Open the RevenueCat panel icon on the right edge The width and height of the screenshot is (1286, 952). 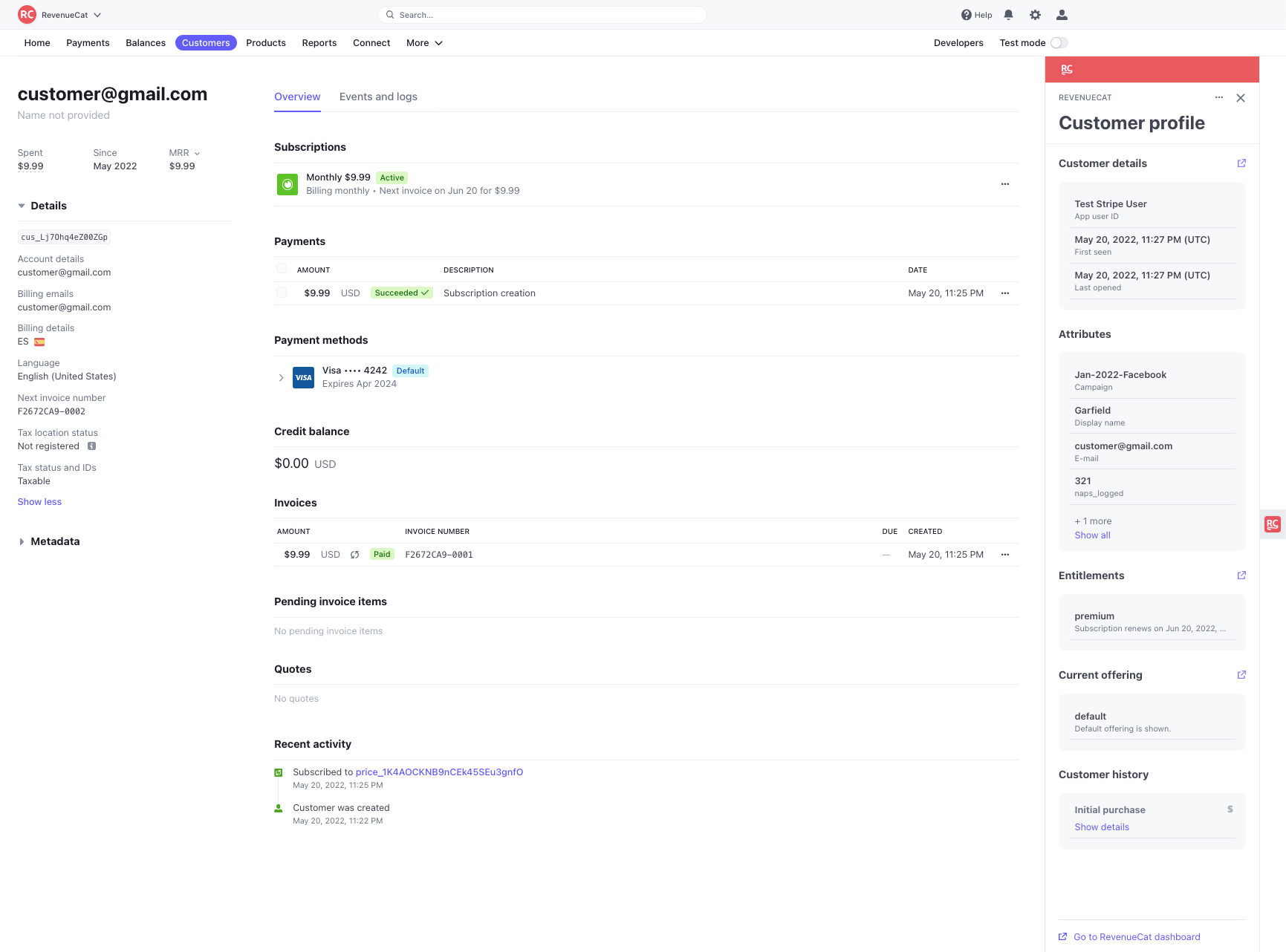point(1272,524)
